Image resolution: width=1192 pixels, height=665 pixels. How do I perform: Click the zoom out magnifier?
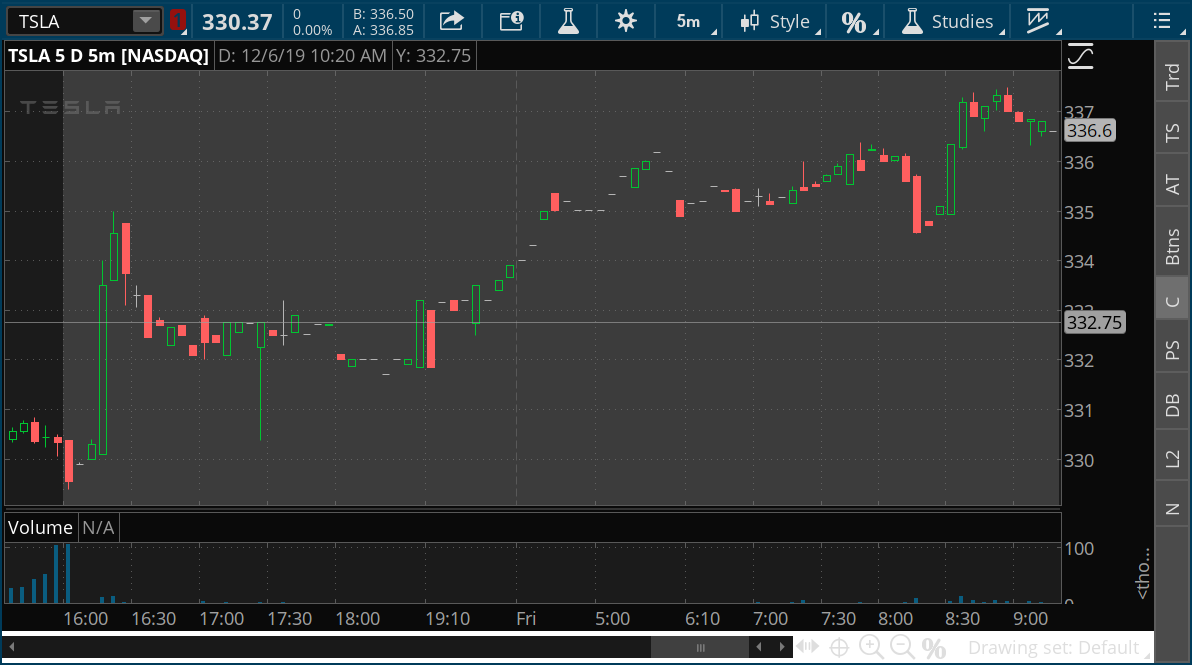point(902,648)
